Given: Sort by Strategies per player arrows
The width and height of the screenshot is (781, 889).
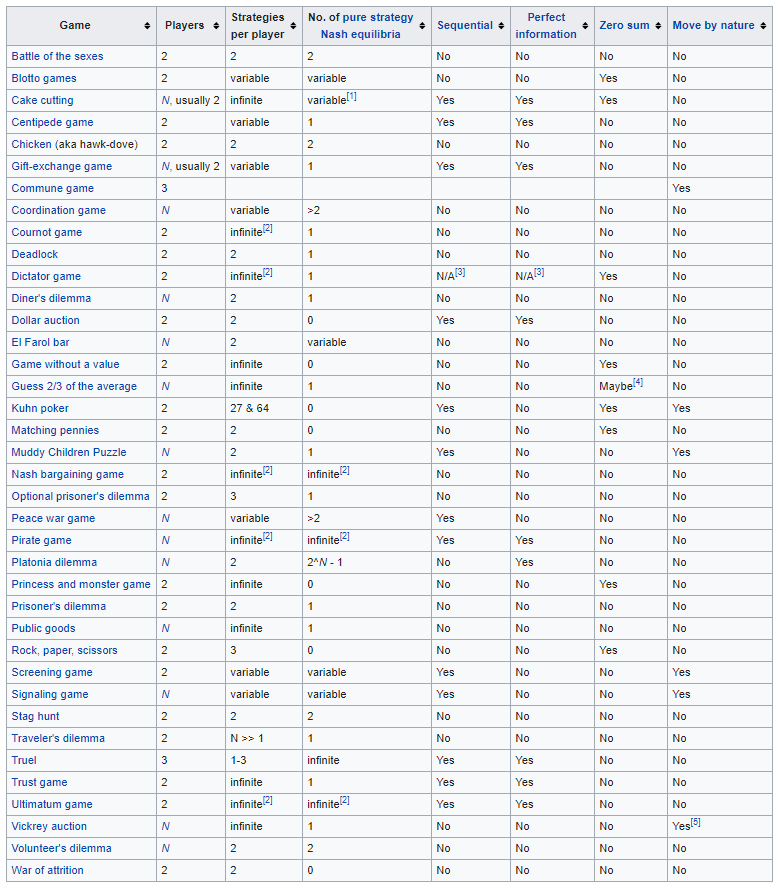Looking at the screenshot, I should click(293, 26).
